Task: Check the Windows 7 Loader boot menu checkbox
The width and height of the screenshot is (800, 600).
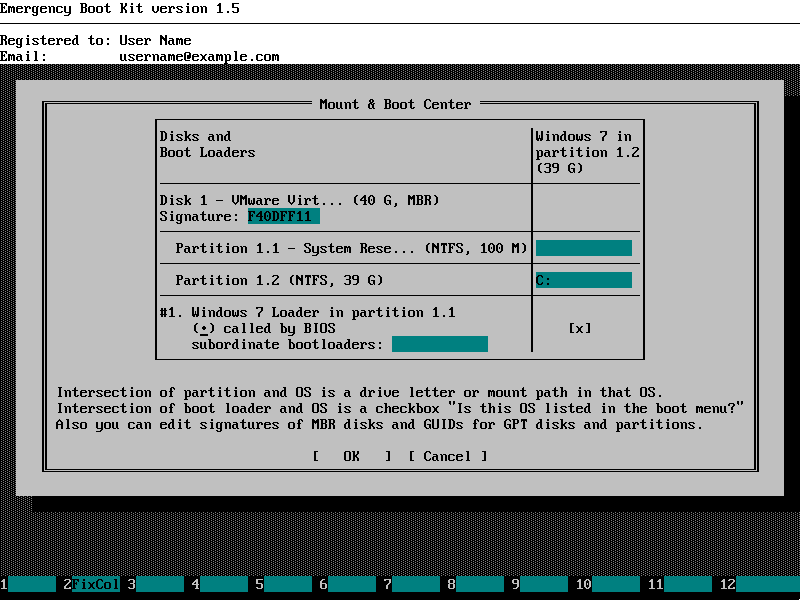Action: (579, 328)
